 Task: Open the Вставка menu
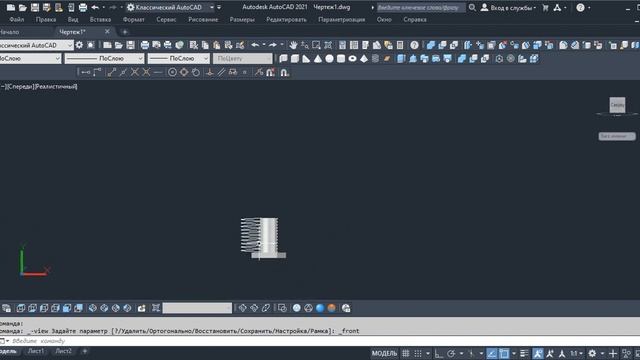[x=100, y=20]
